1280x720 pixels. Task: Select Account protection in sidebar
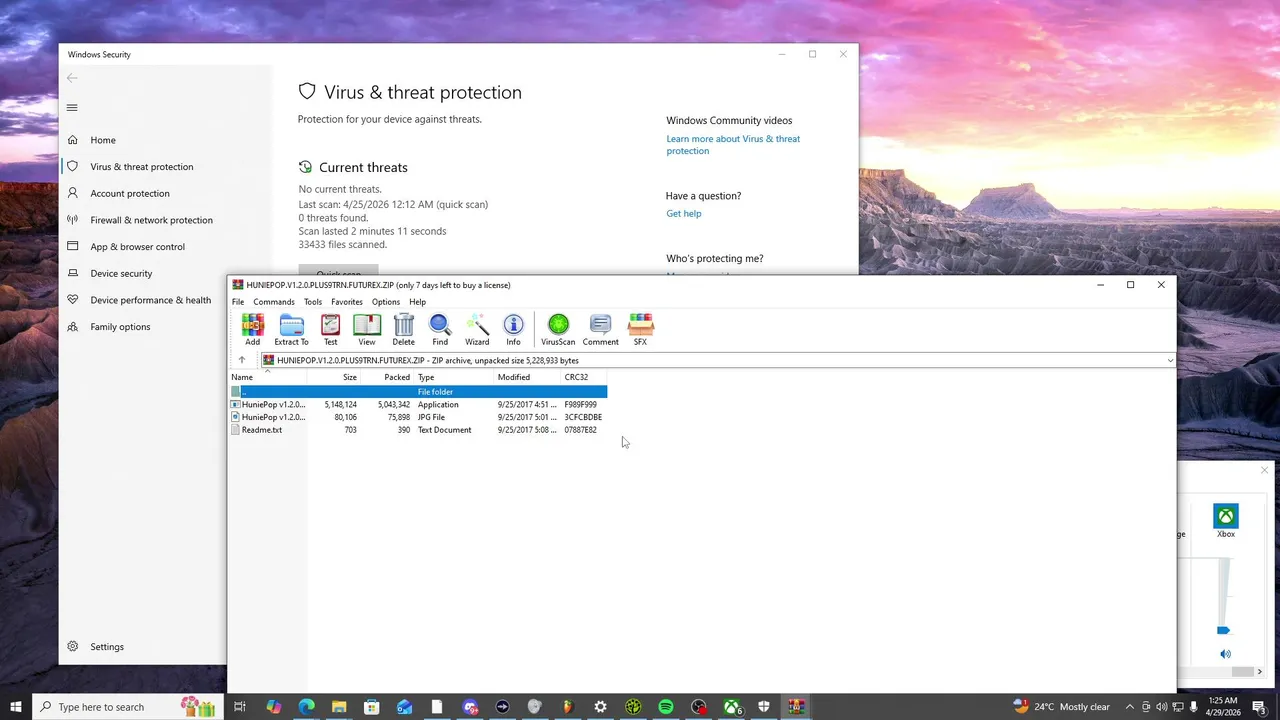tap(130, 194)
